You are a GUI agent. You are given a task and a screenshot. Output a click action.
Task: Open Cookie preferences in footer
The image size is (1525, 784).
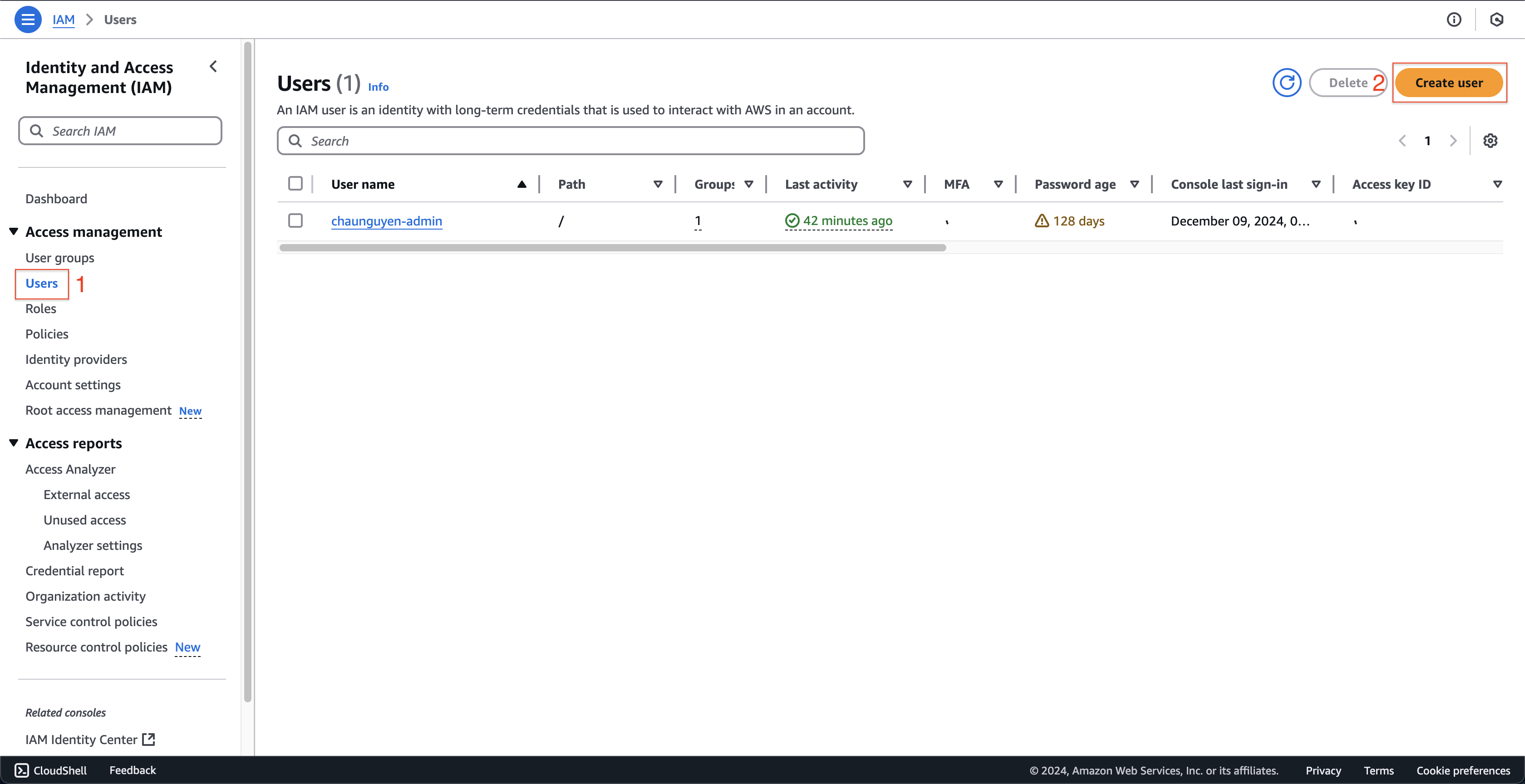pyautogui.click(x=1463, y=770)
